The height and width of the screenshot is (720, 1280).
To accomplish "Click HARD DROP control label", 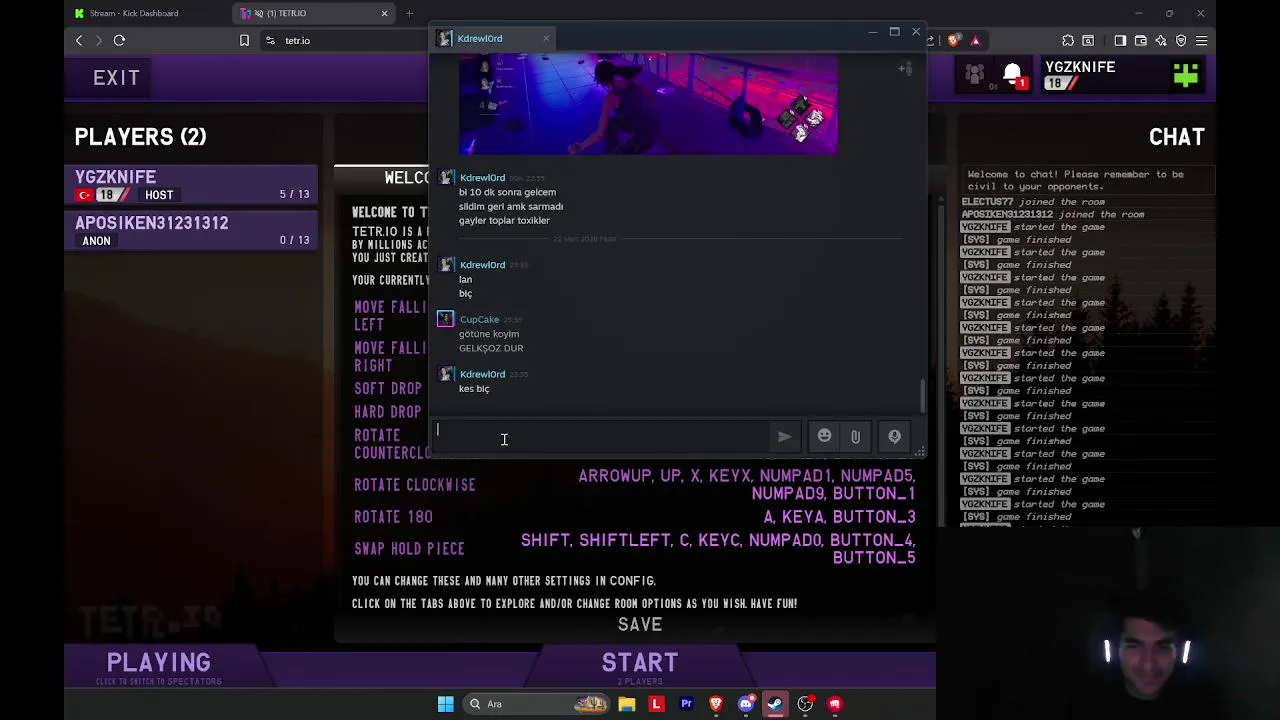I will [387, 412].
